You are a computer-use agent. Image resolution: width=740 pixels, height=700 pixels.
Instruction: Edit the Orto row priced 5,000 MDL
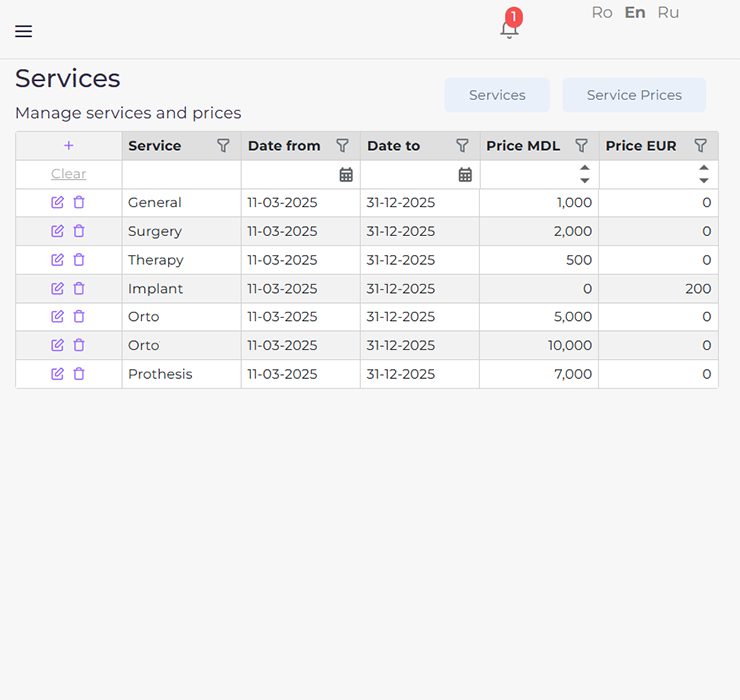[x=57, y=317]
